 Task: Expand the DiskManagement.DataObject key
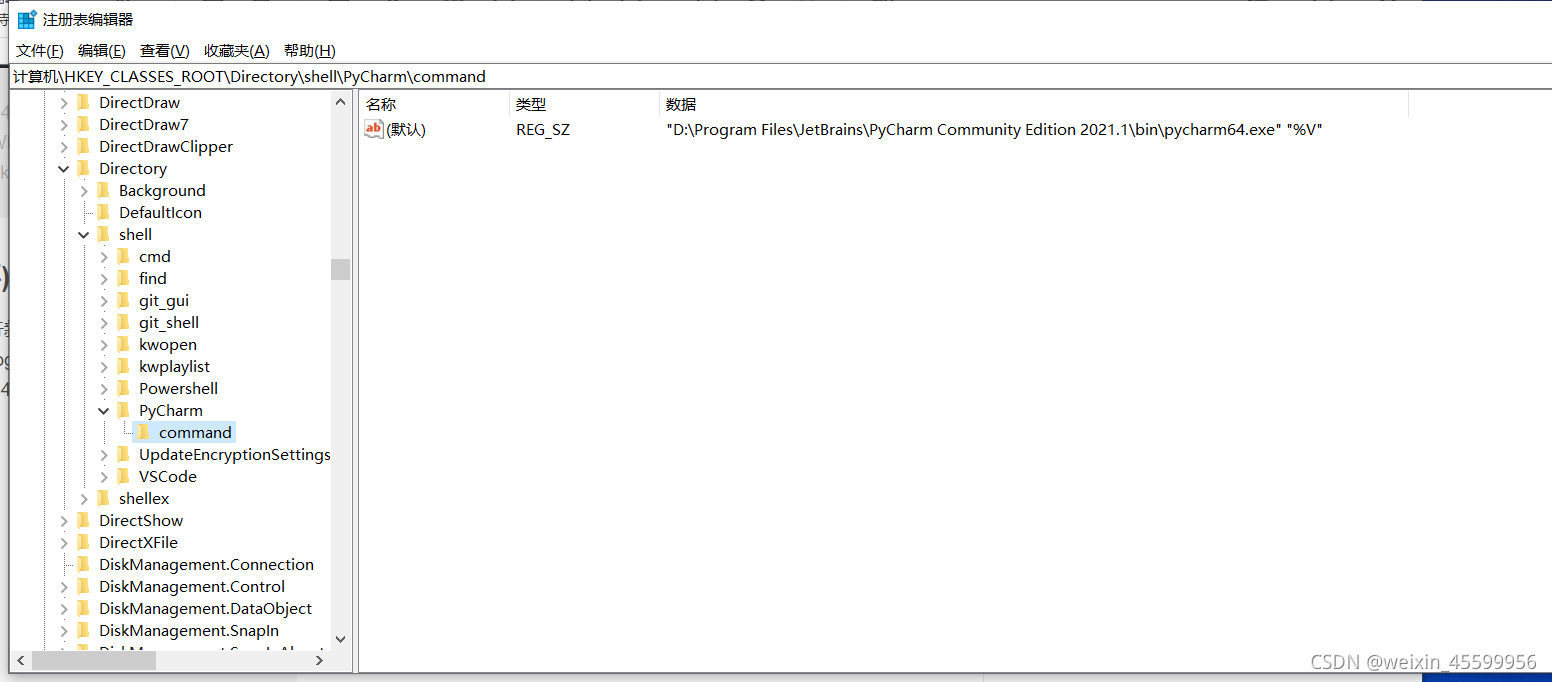[x=65, y=609]
